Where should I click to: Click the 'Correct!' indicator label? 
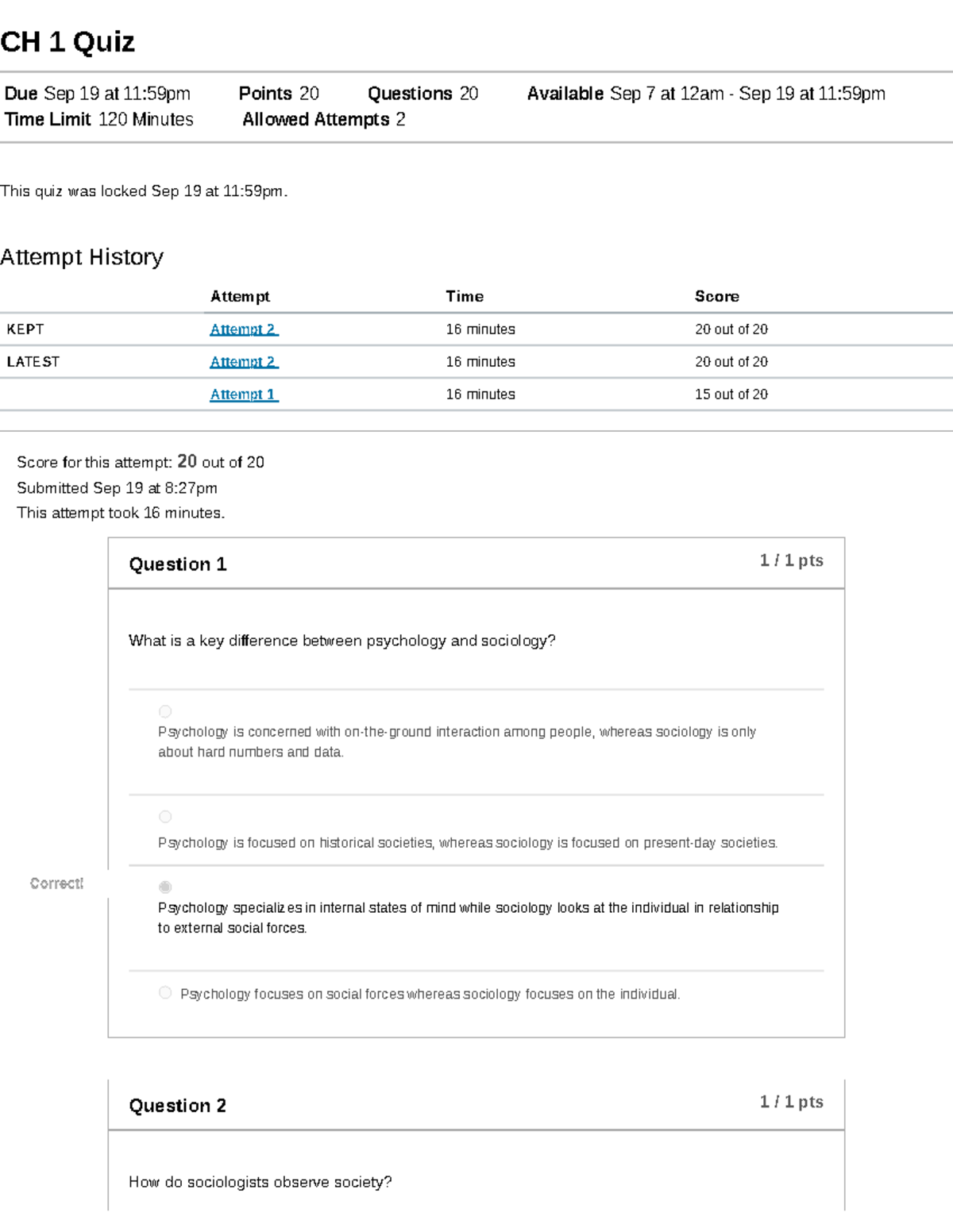click(56, 884)
